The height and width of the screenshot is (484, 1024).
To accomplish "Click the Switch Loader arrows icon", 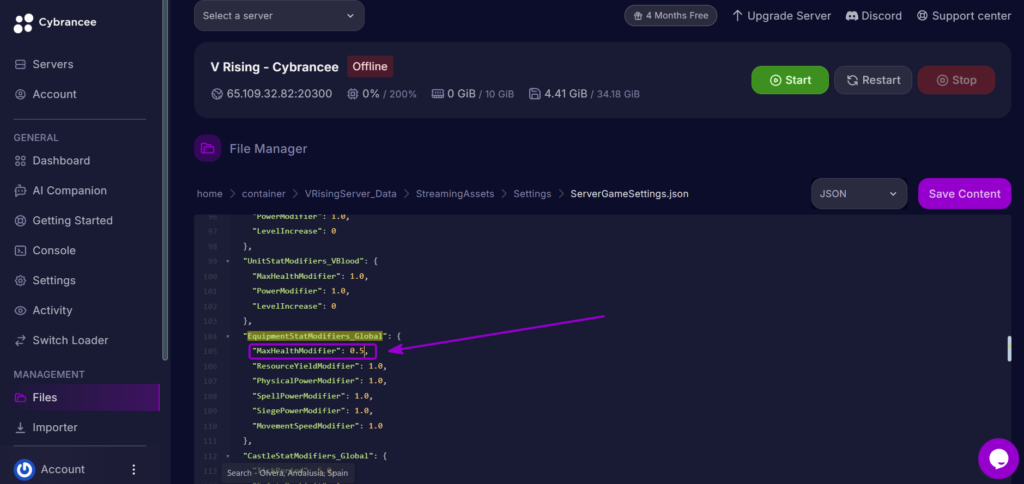I will click(20, 340).
